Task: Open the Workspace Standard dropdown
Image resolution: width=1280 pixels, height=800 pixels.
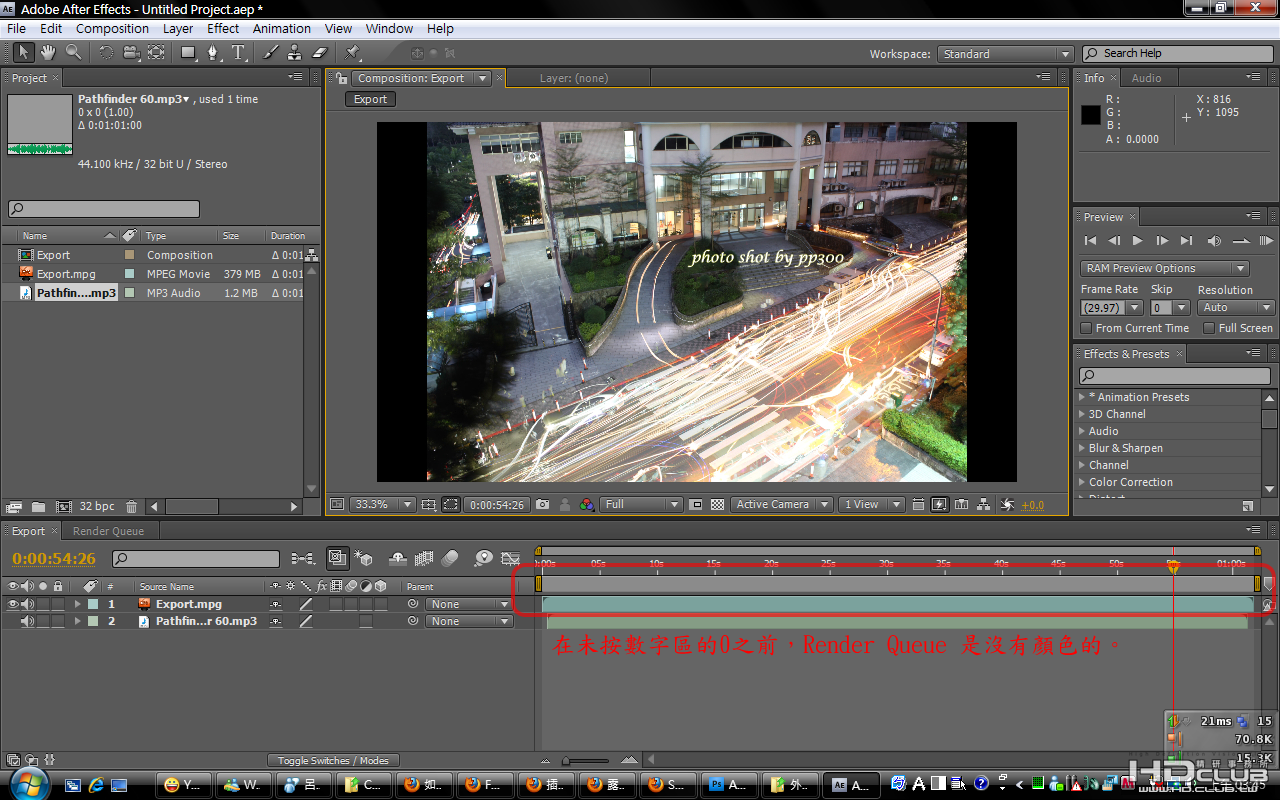Action: click(1005, 54)
